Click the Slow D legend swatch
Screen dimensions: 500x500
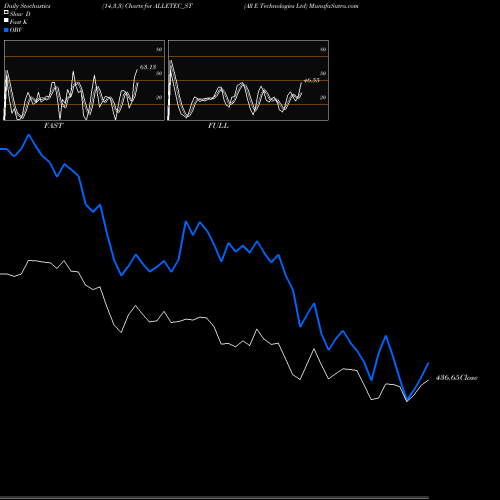pyautogui.click(x=6, y=12)
